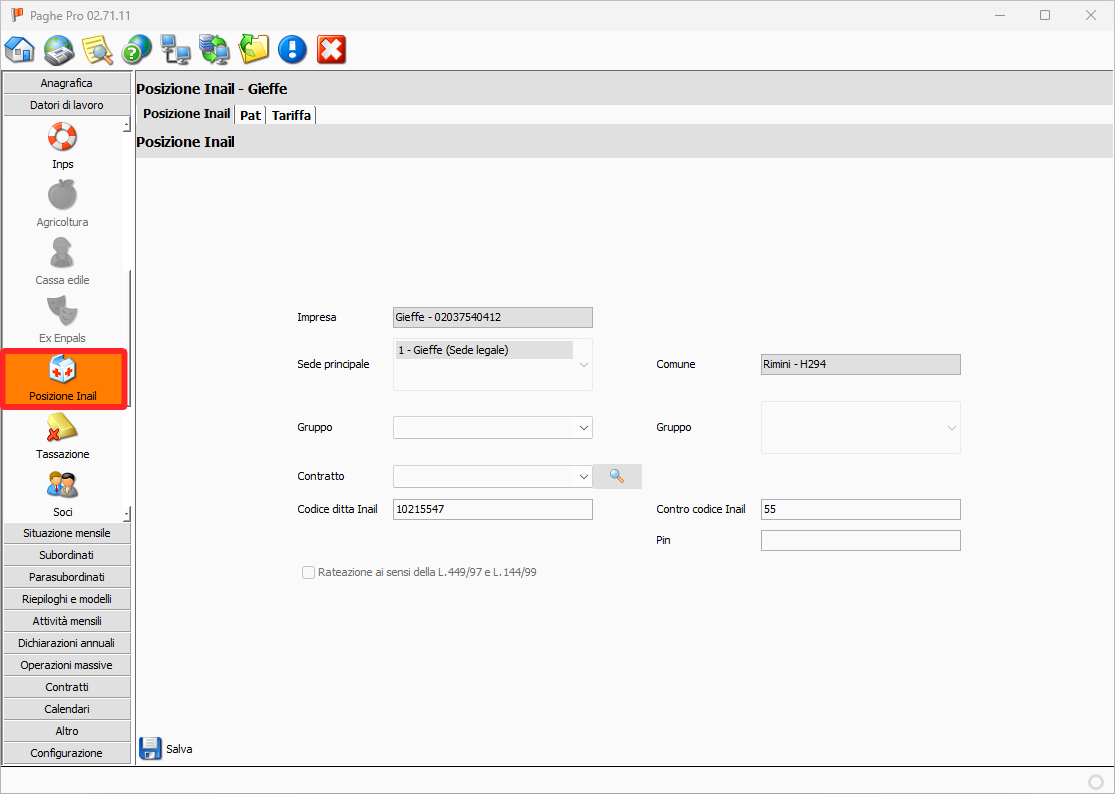Open the Sede principale dropdown arrow
Image resolution: width=1115 pixels, height=794 pixels.
coord(583,365)
